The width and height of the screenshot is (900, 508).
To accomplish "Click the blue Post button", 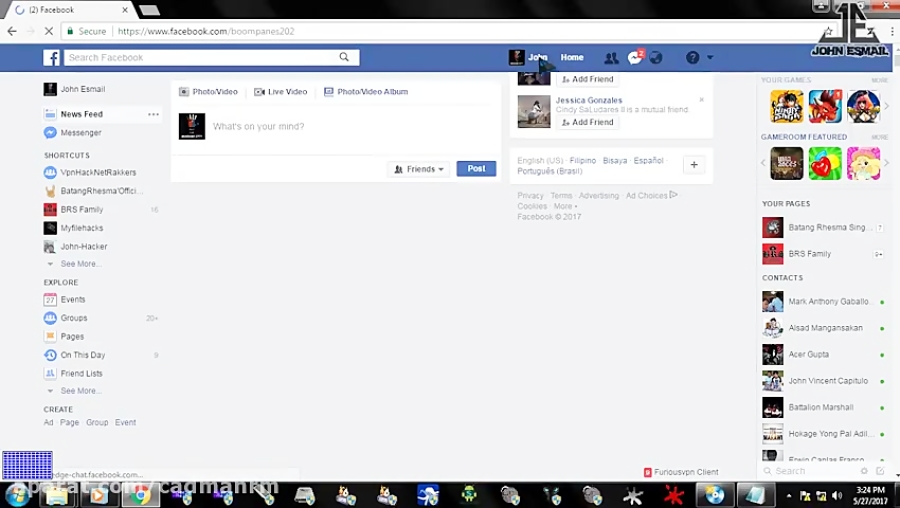I will (x=476, y=169).
